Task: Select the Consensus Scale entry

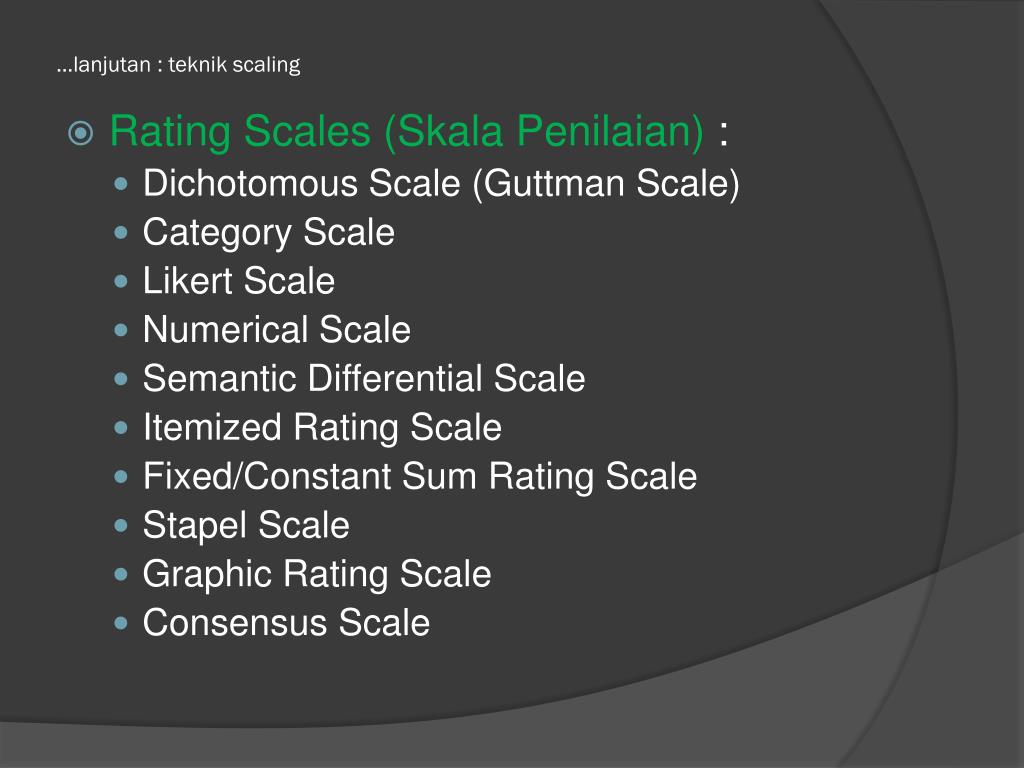Action: (286, 622)
